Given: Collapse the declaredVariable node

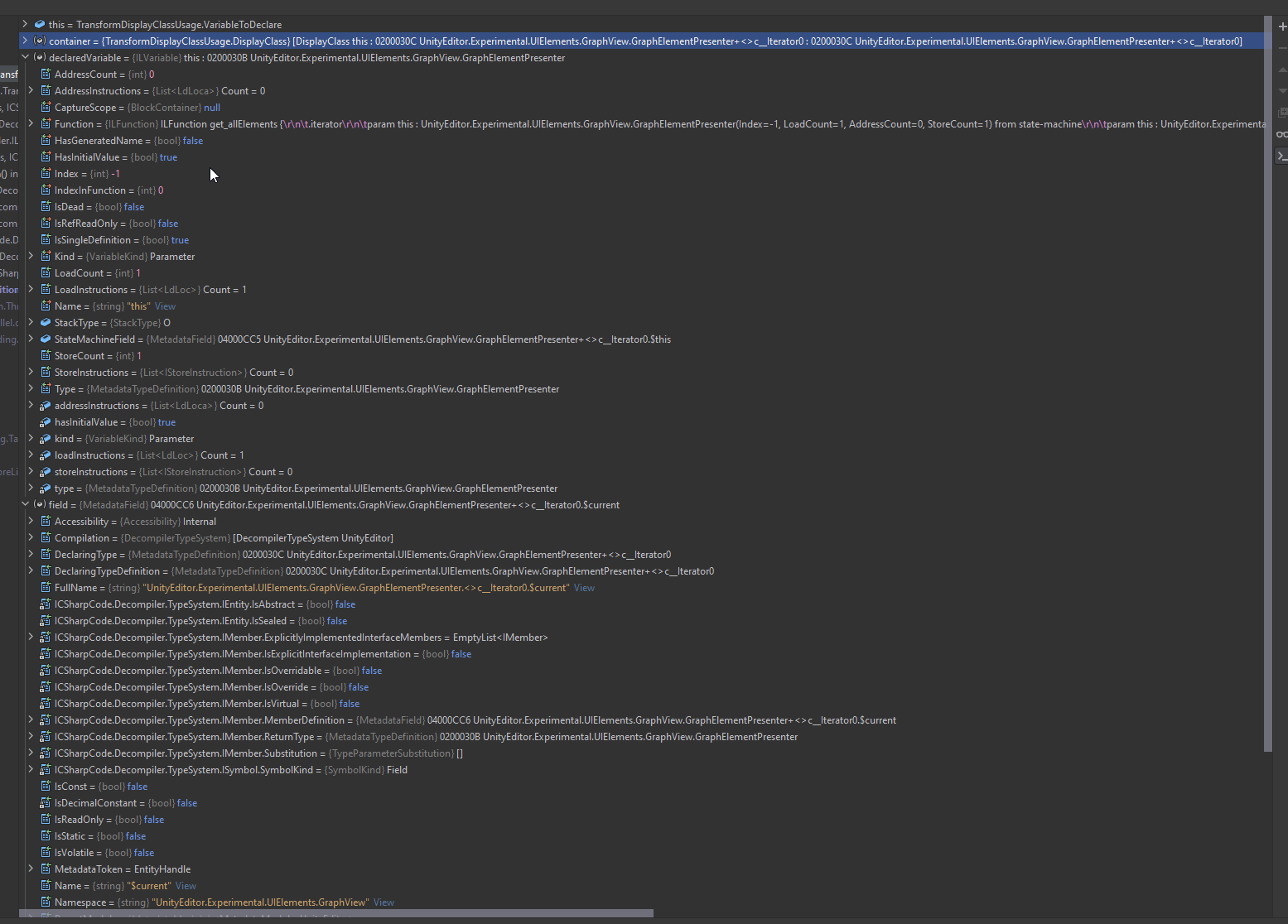Looking at the screenshot, I should [24, 57].
